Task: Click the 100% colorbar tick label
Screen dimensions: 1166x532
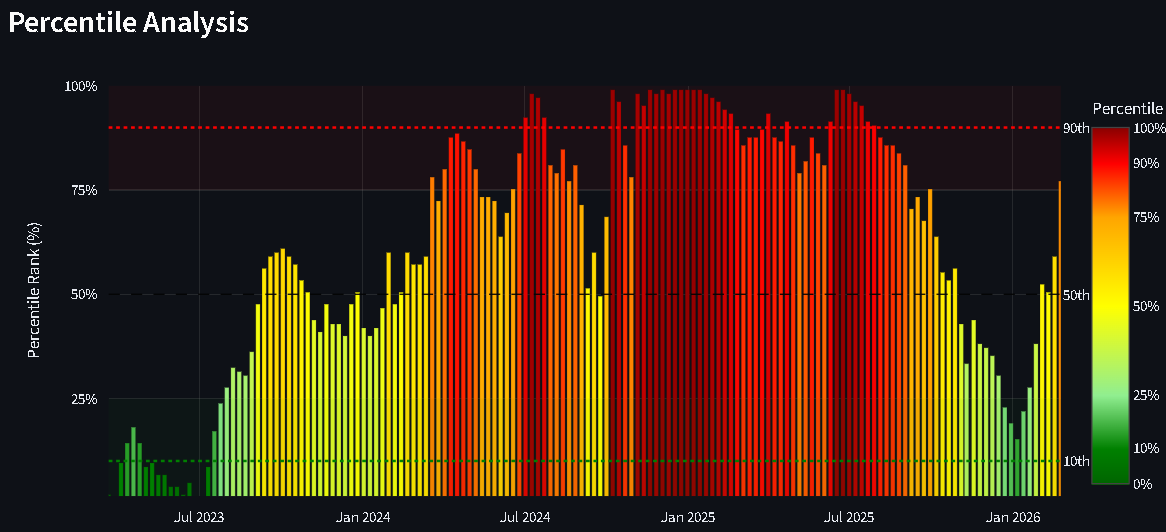Action: click(1149, 129)
